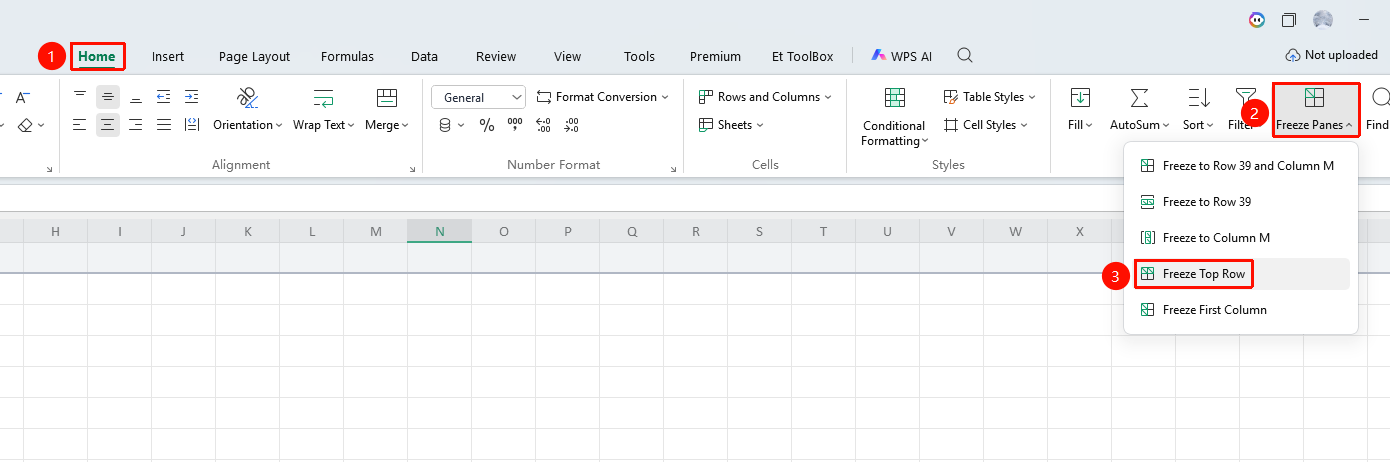Choose Freeze to Column M
The image size is (1390, 462).
pyautogui.click(x=1241, y=238)
